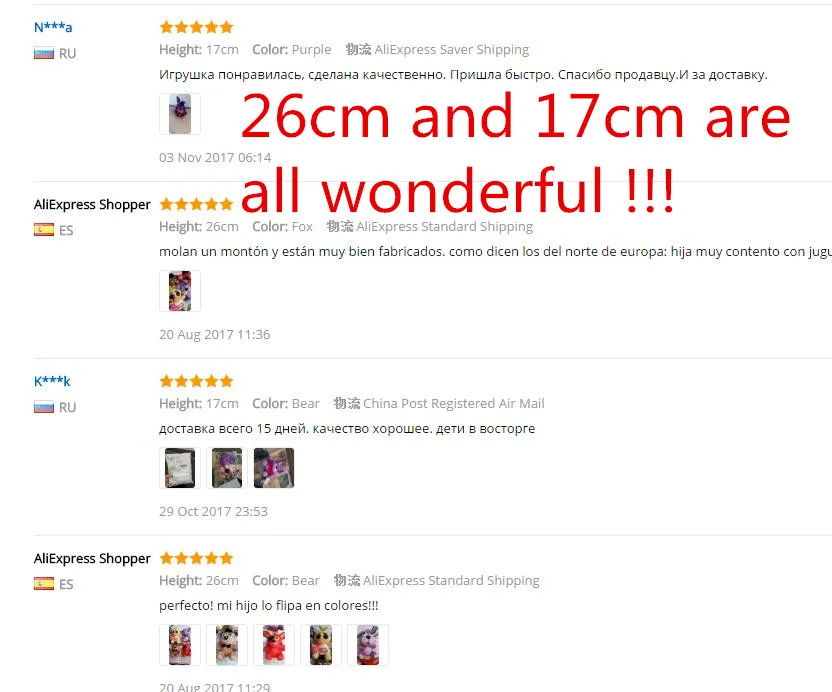This screenshot has width=832, height=692.
Task: Click the Spanish flag beside first AliExpress Shopper
Action: coord(44,230)
